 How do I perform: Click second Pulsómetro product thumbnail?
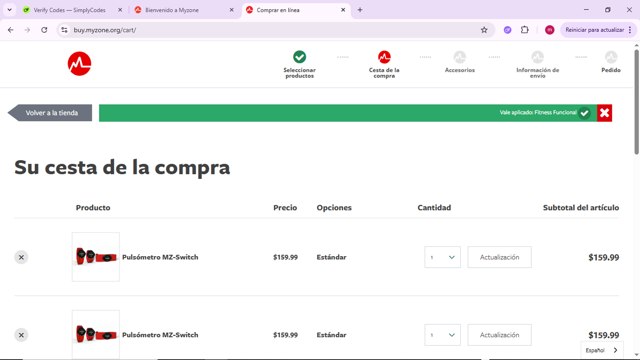coord(96,334)
